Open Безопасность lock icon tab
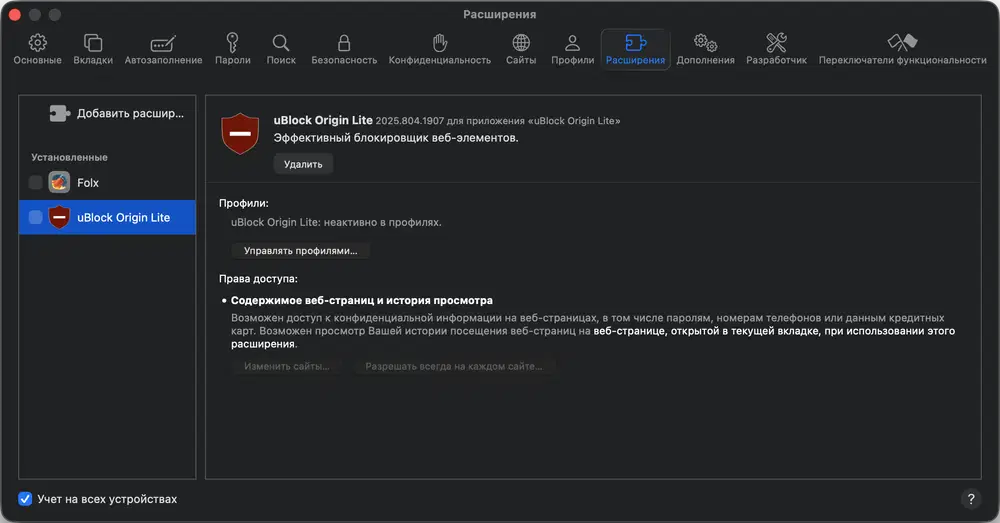Image resolution: width=1000 pixels, height=523 pixels. click(344, 49)
